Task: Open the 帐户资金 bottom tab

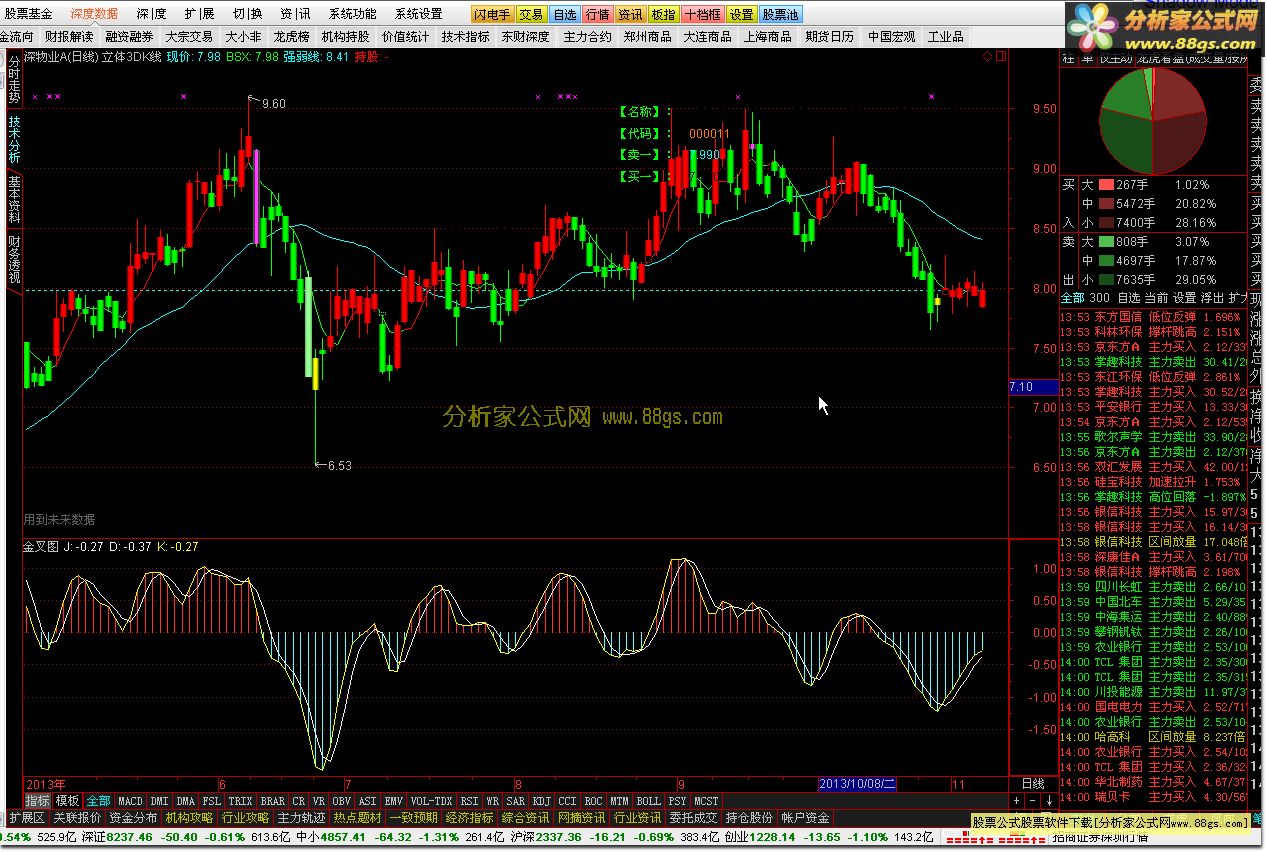Action: pos(805,818)
